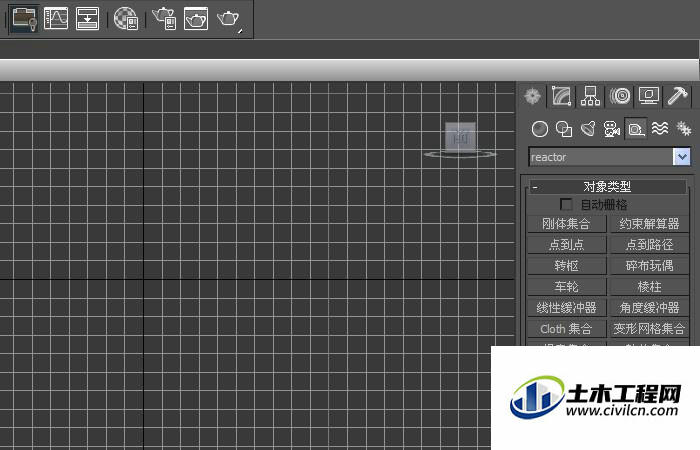Select the Cameras category icon
The height and width of the screenshot is (450, 700).
pos(612,129)
